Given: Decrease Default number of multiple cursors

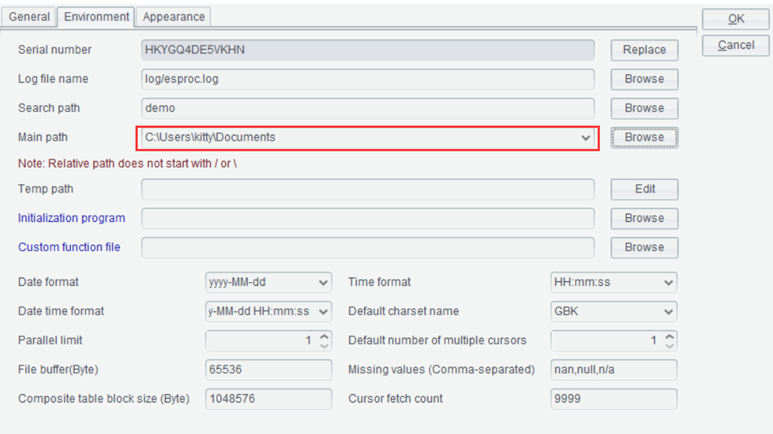Looking at the screenshot, I should (669, 346).
